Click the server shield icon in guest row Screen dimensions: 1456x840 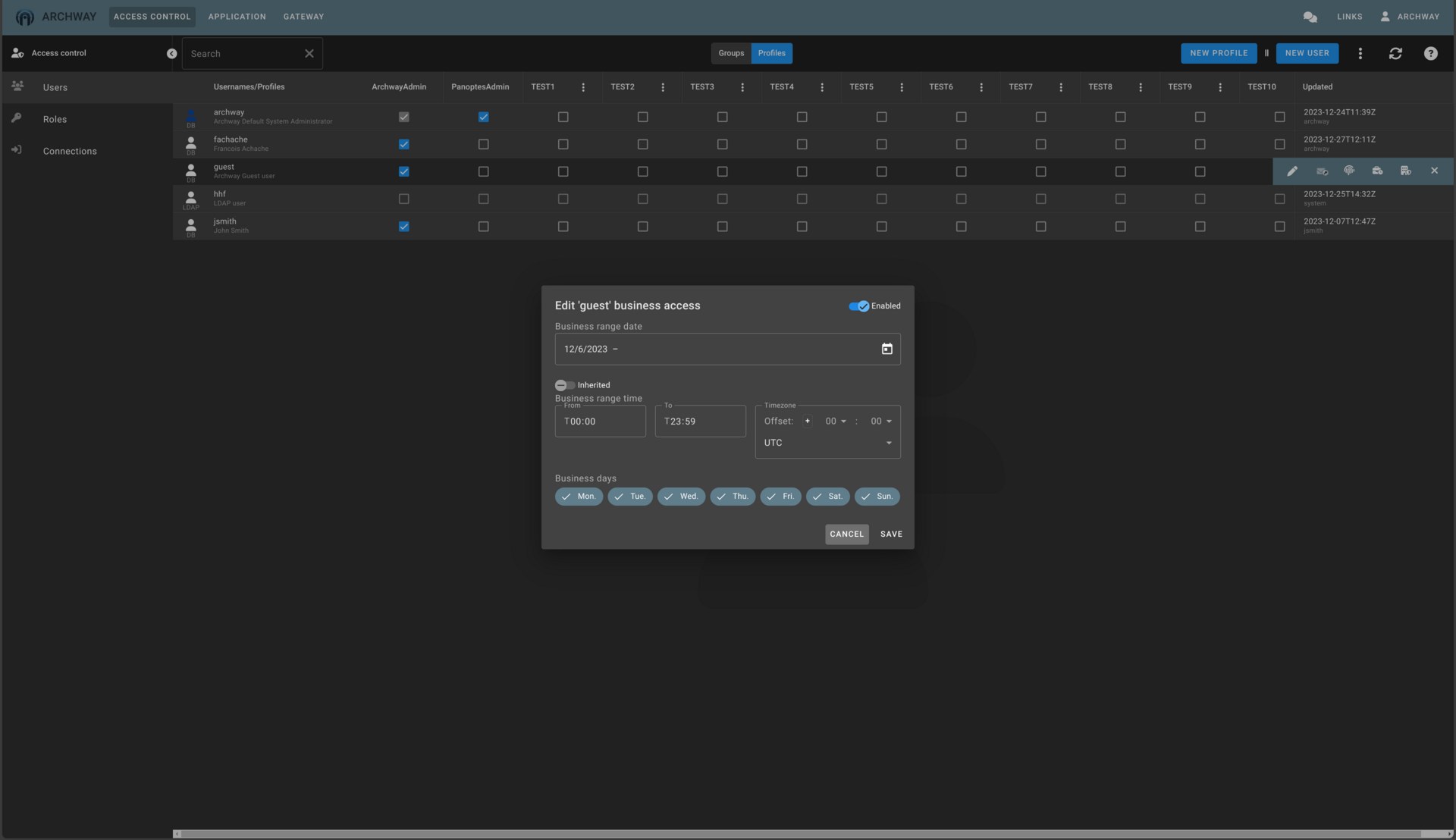(1405, 171)
